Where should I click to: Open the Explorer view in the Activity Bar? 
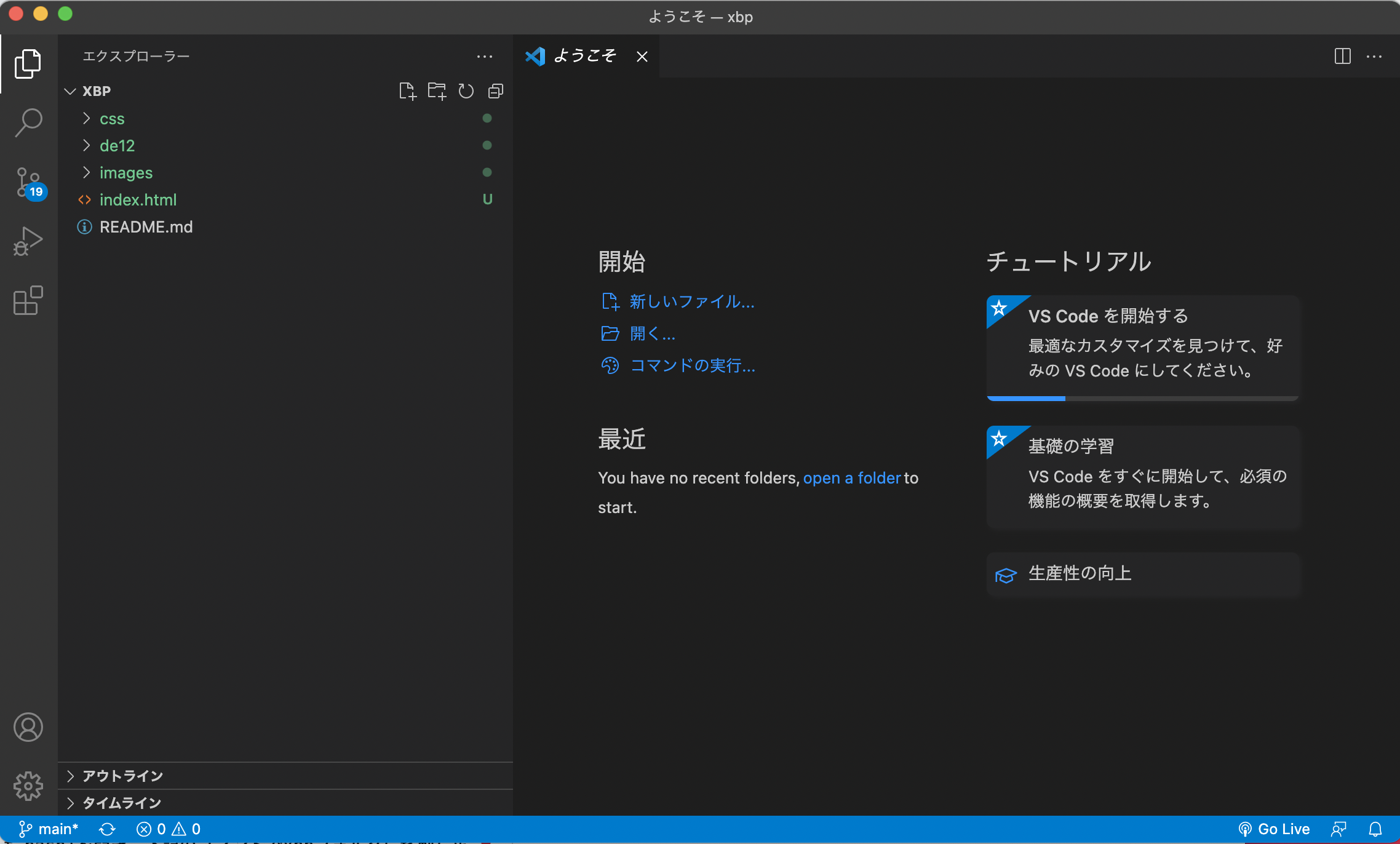[28, 63]
